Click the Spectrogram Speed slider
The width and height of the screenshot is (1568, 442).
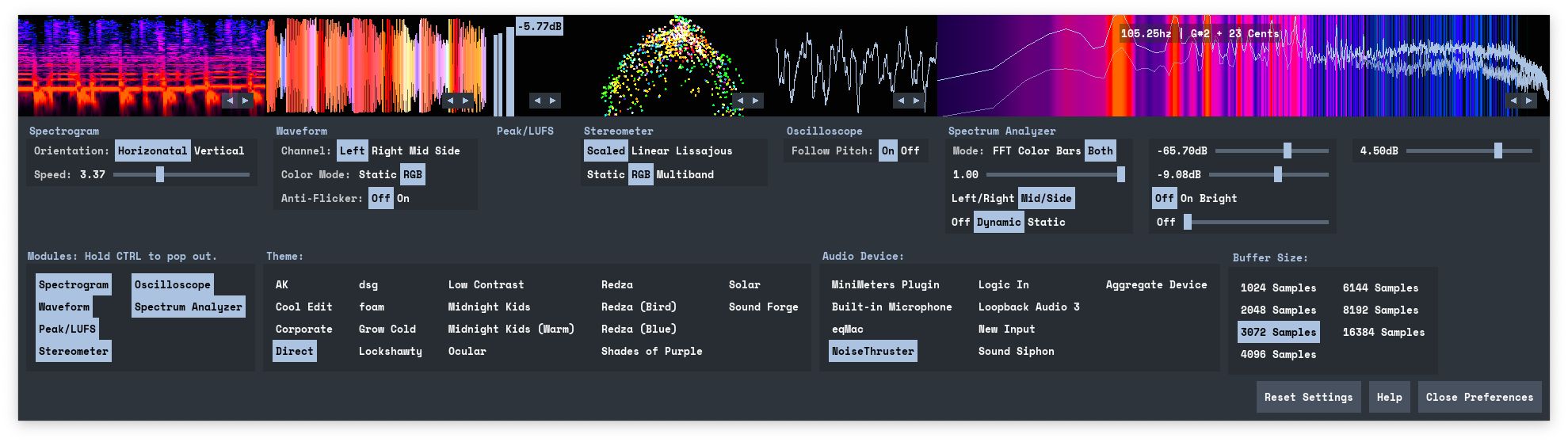pyautogui.click(x=160, y=175)
